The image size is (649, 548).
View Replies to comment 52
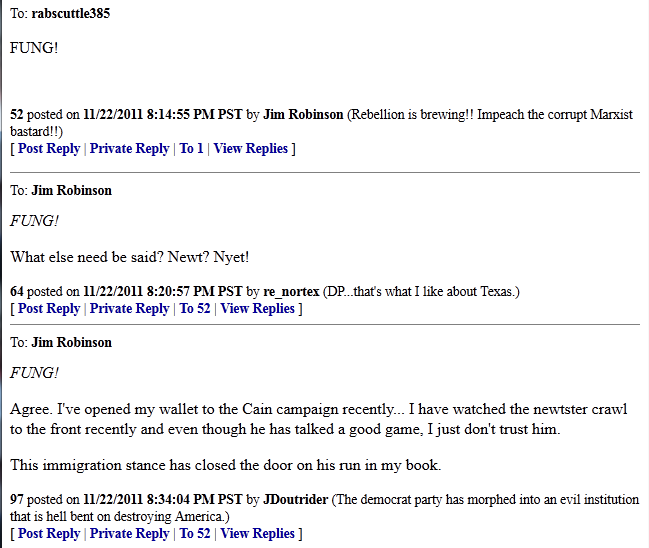[250, 149]
